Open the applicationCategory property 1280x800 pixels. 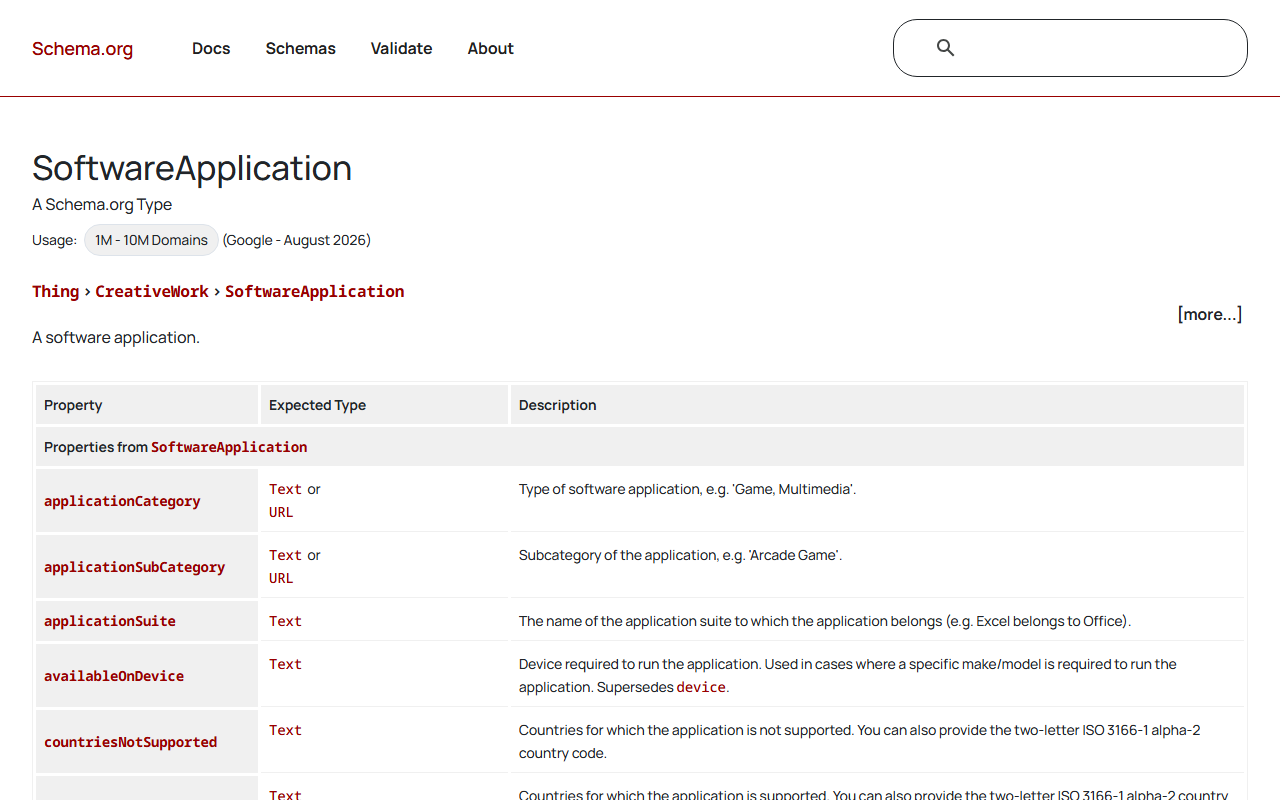click(122, 501)
